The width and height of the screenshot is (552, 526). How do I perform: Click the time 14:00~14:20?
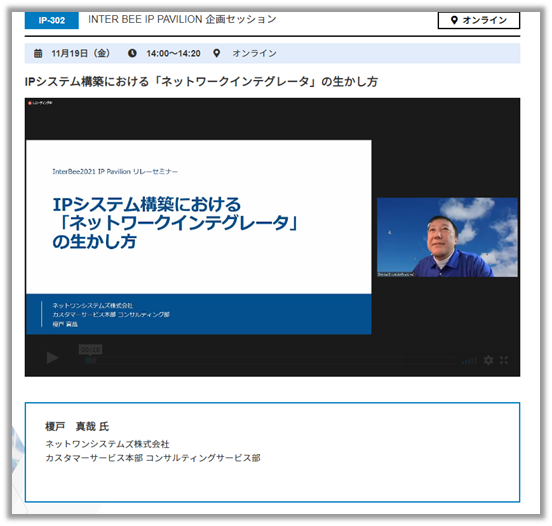[x=173, y=54]
